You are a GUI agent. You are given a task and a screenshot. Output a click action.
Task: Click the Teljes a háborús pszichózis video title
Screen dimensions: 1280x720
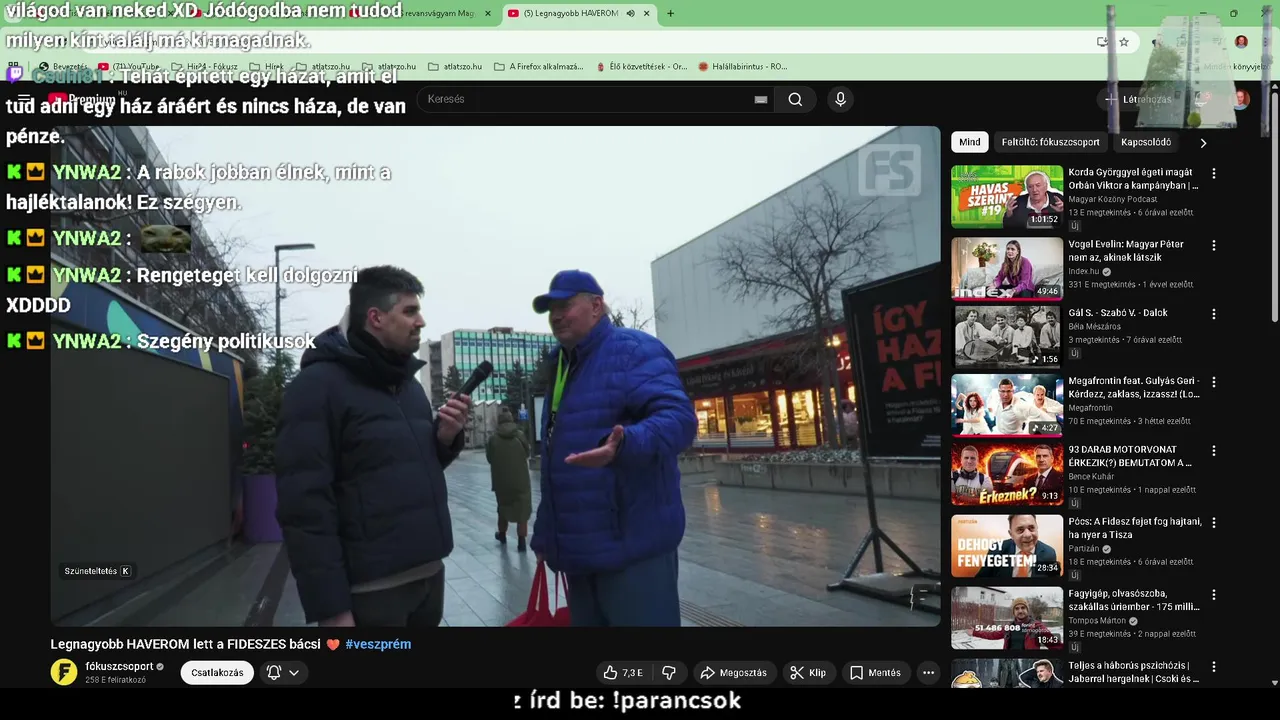(x=1134, y=672)
